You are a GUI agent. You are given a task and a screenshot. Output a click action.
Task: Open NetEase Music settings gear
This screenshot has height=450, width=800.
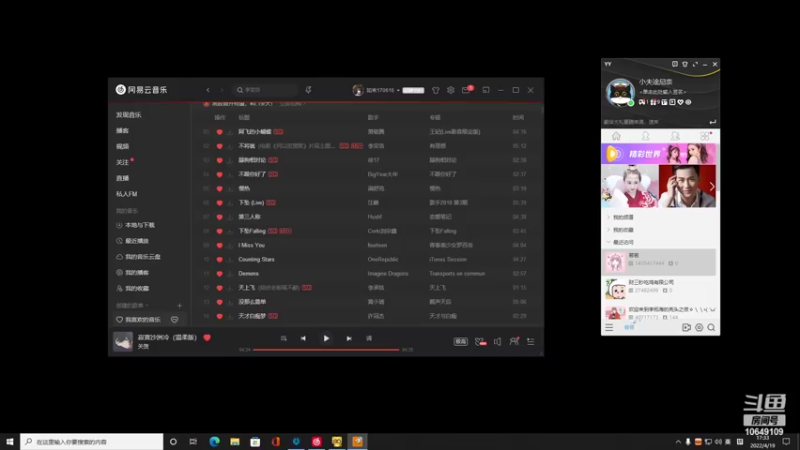tap(451, 90)
